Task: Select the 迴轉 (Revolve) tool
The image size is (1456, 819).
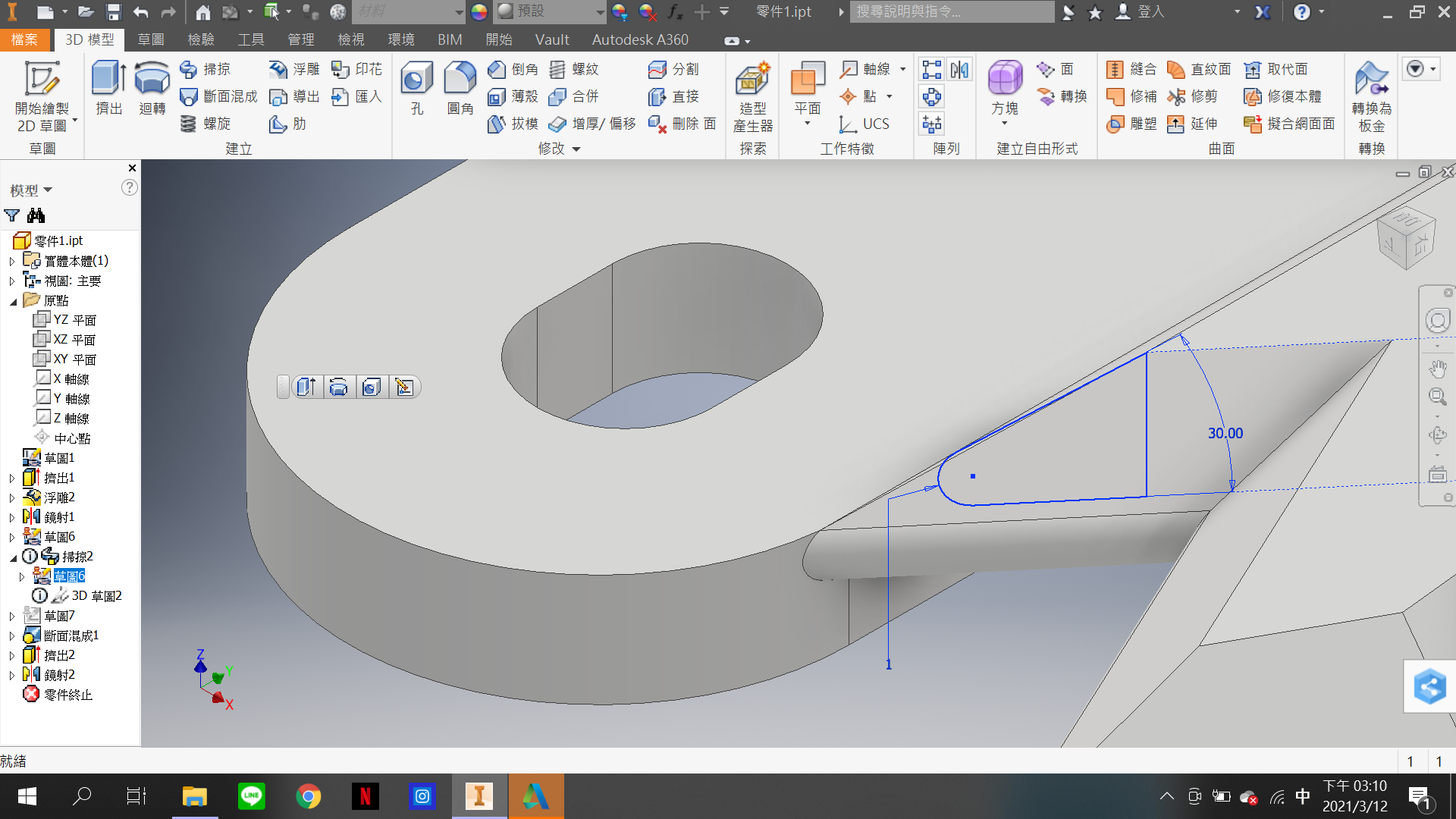Action: click(152, 87)
